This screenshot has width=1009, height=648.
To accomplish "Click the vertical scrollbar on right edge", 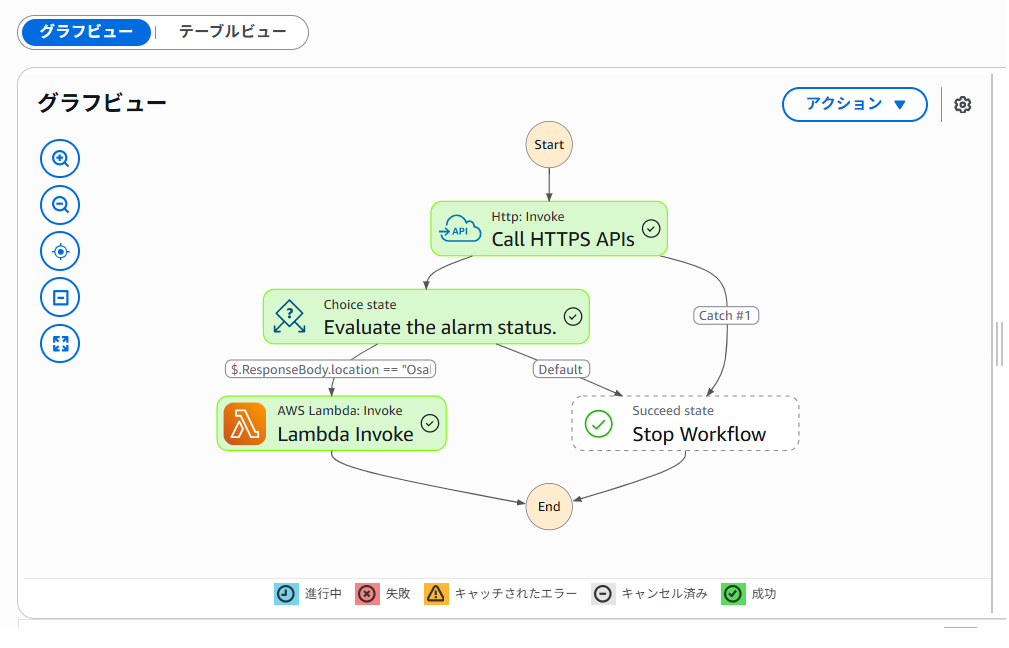I will [999, 344].
